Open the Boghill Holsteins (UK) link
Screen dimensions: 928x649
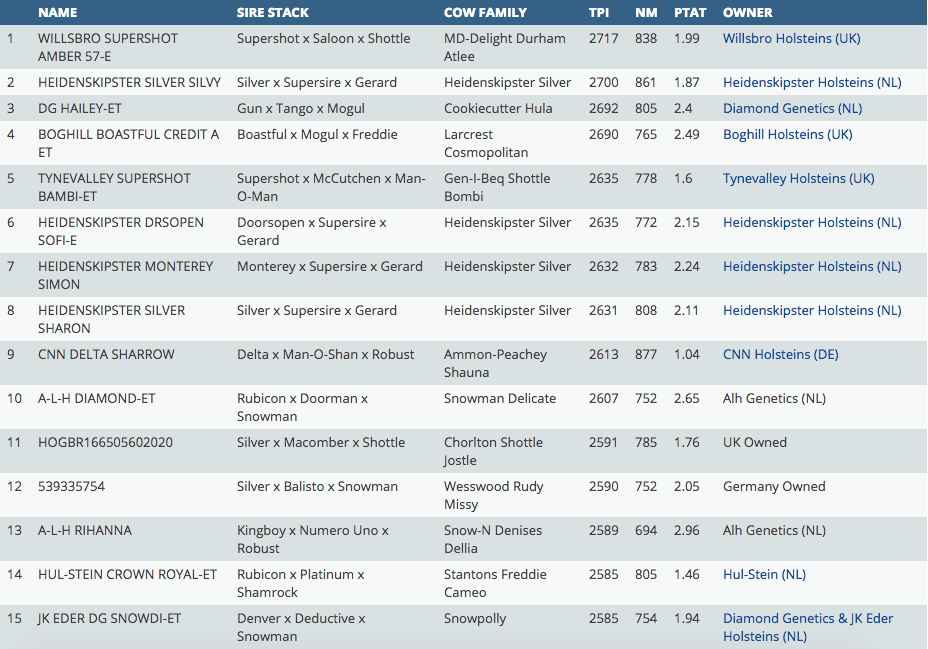pos(787,134)
